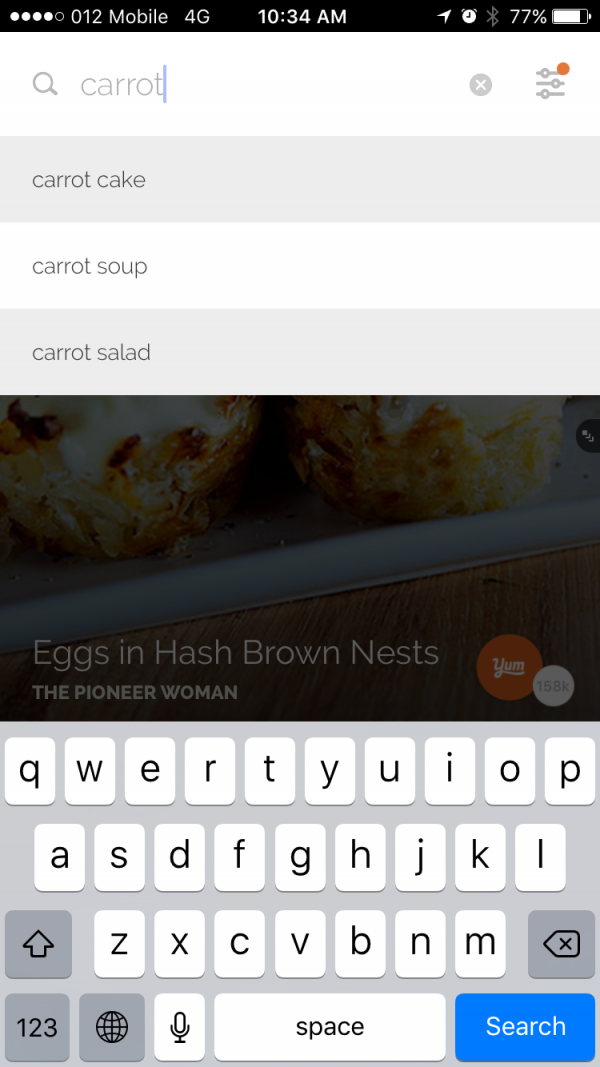This screenshot has width=600, height=1067.
Task: Open the search filters icon
Action: coord(551,82)
